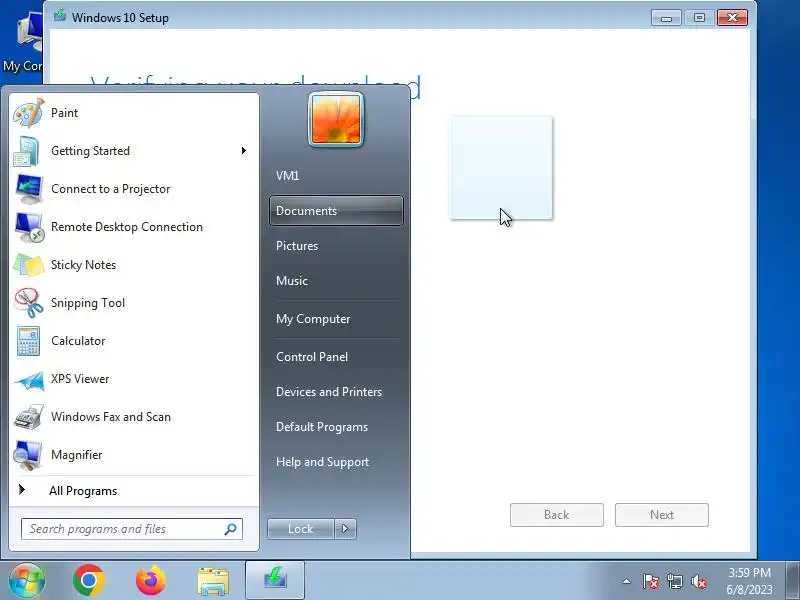
Task: Click the Search programs and files box
Action: 132,529
